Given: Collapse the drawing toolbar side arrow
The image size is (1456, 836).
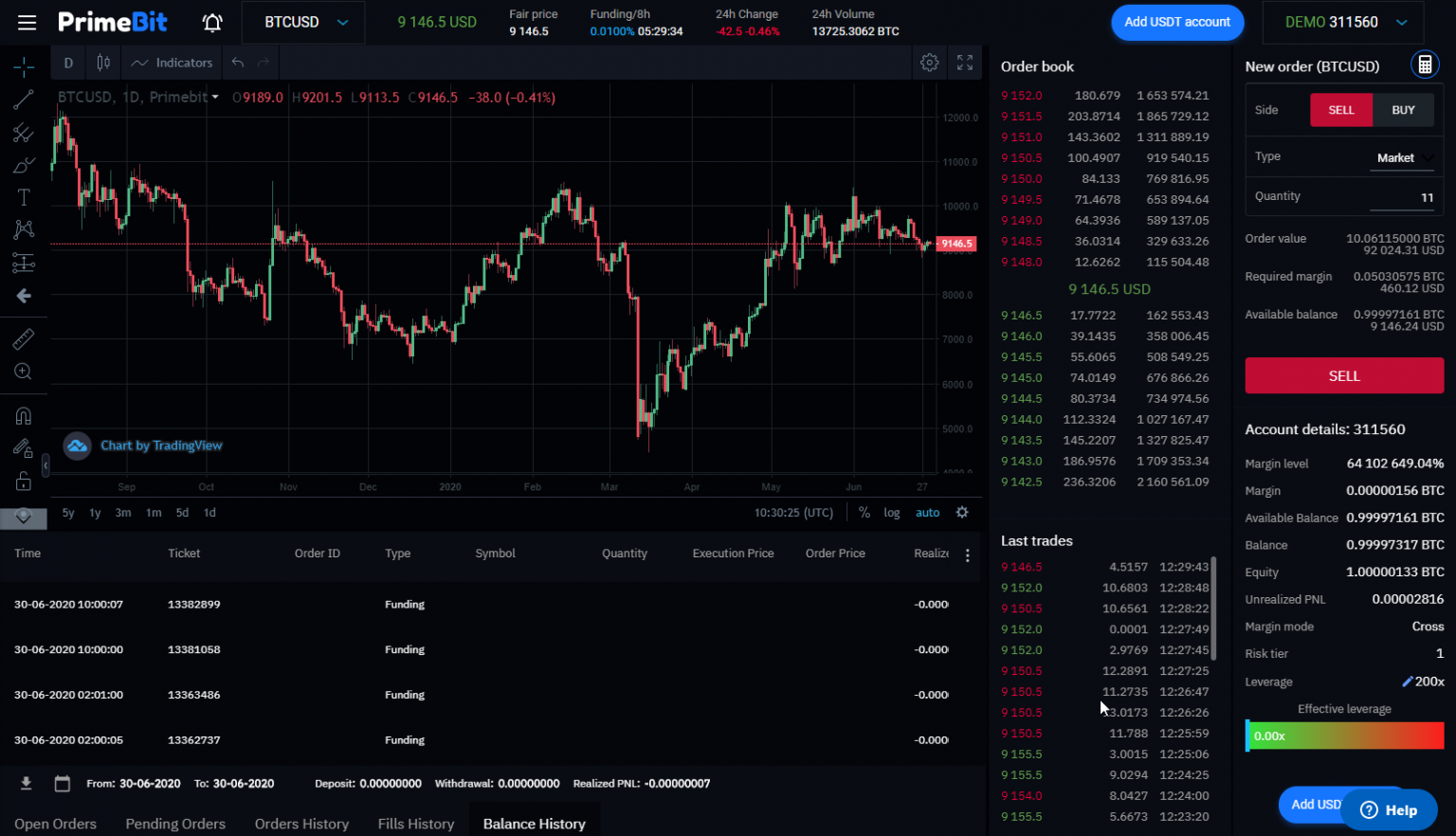Looking at the screenshot, I should coord(45,465).
